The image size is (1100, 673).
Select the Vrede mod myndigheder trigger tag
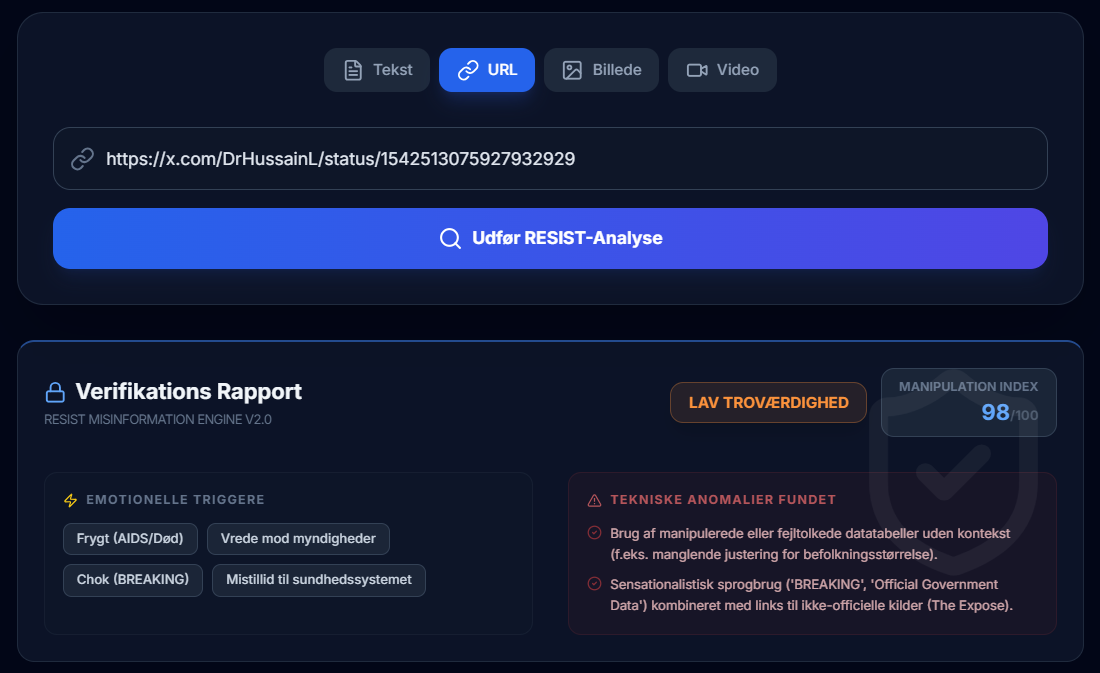click(x=298, y=539)
